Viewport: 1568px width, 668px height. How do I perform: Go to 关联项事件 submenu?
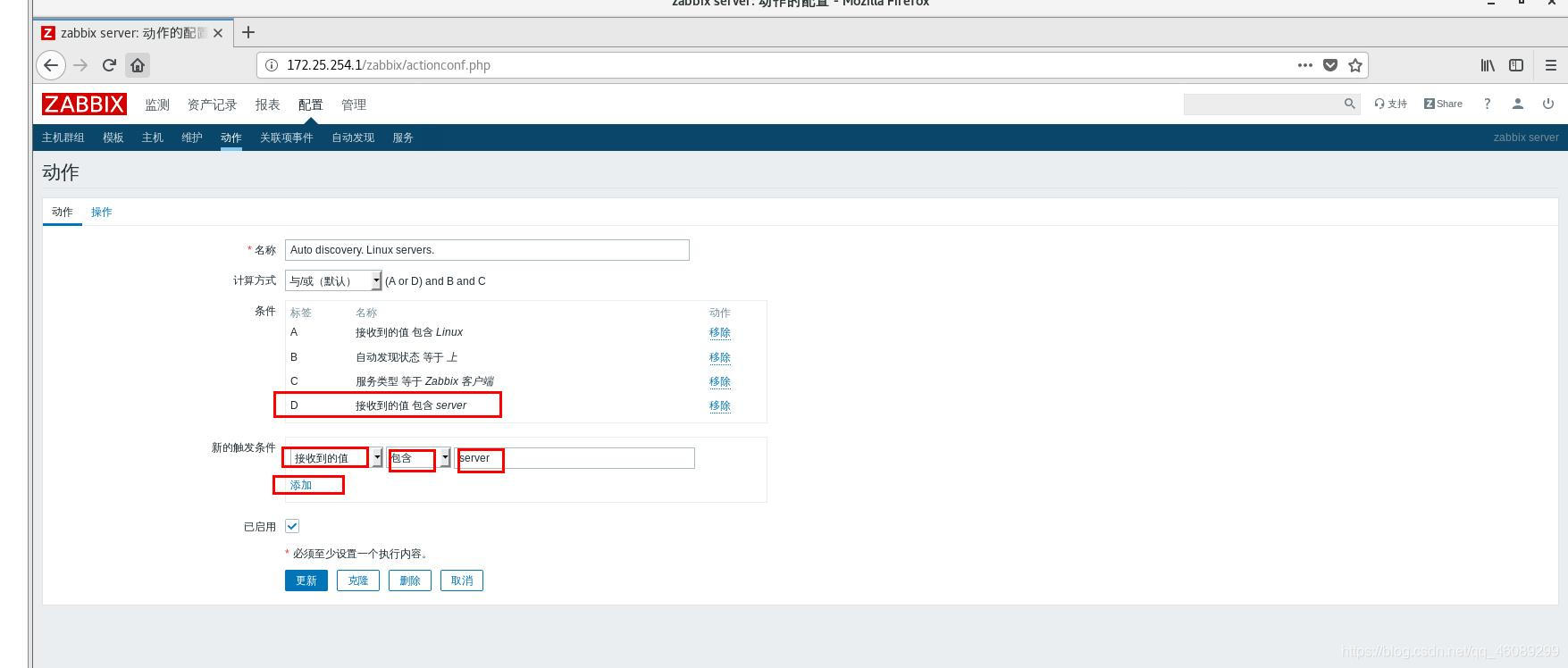pos(286,138)
